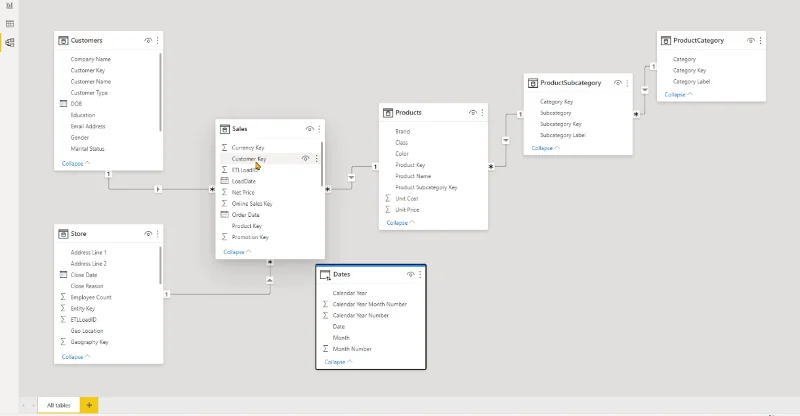Screen dimensions: 800x416
Task: Click the ProductSubcategory table header icon
Action: [533, 83]
